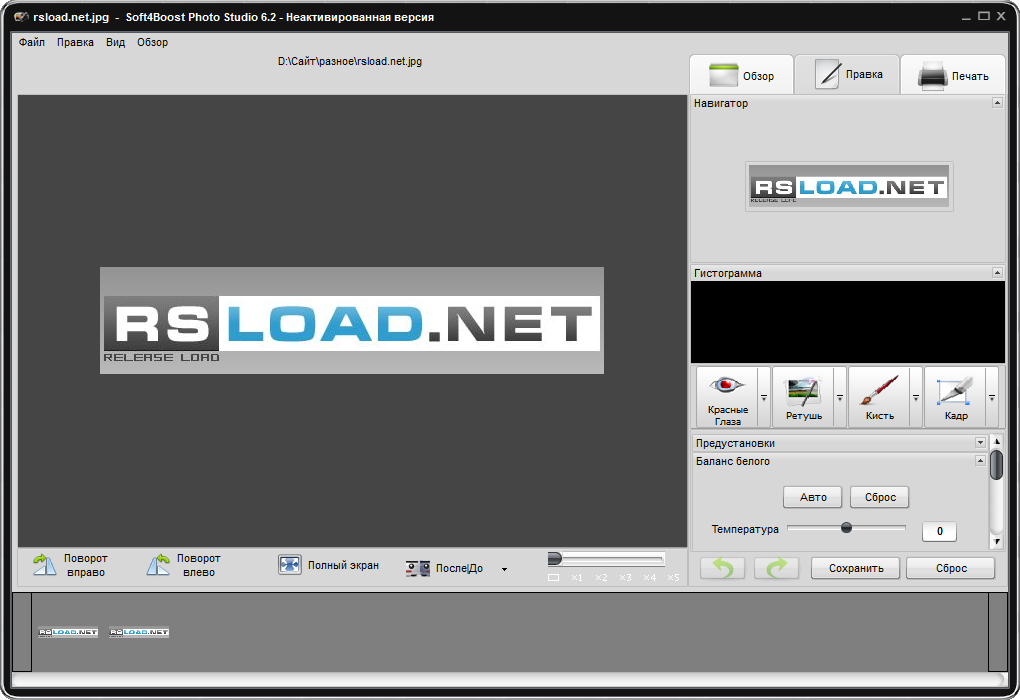Select the first filmstrip thumbnail
The width and height of the screenshot is (1020, 700).
68,632
